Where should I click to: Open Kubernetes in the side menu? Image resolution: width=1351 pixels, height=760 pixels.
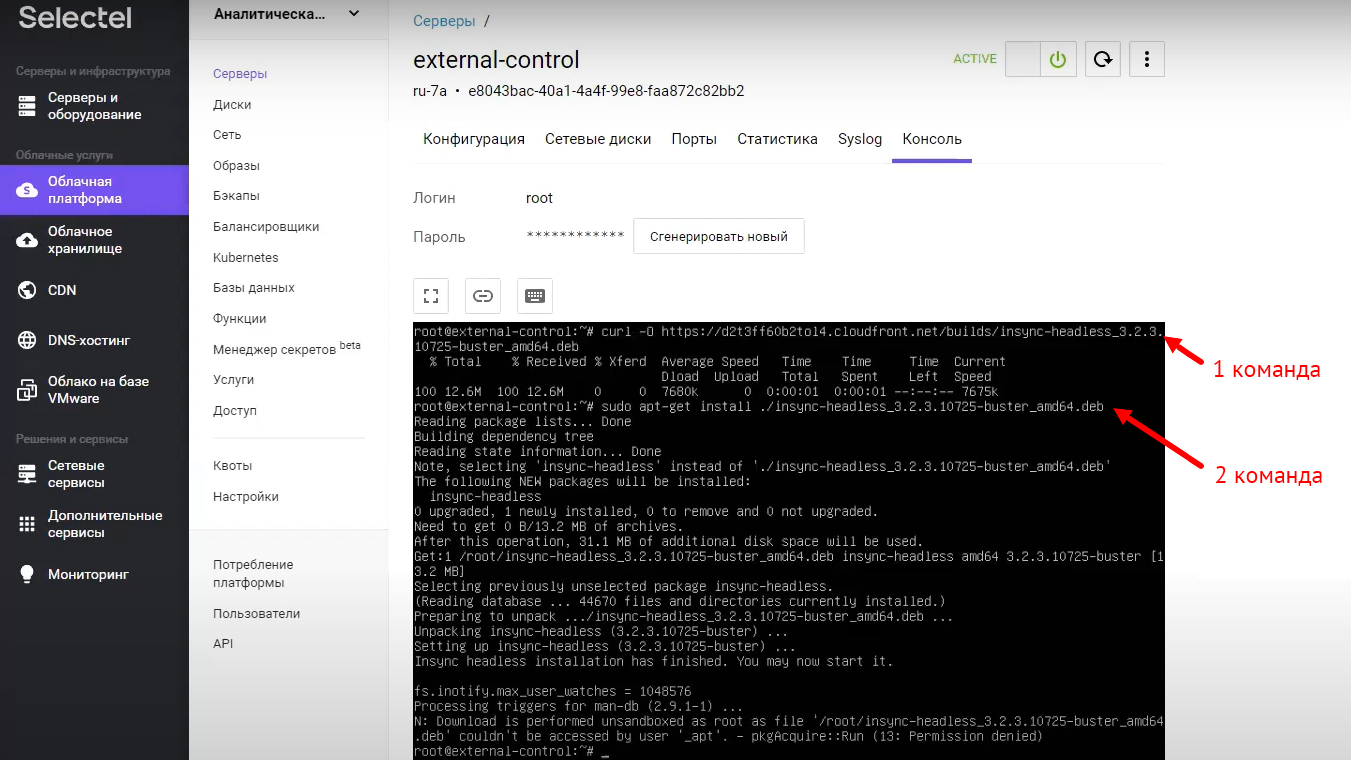(246, 257)
